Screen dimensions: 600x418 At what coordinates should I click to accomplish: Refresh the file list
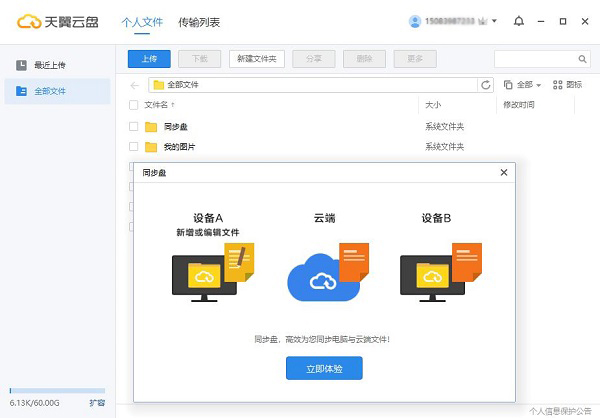(486, 85)
